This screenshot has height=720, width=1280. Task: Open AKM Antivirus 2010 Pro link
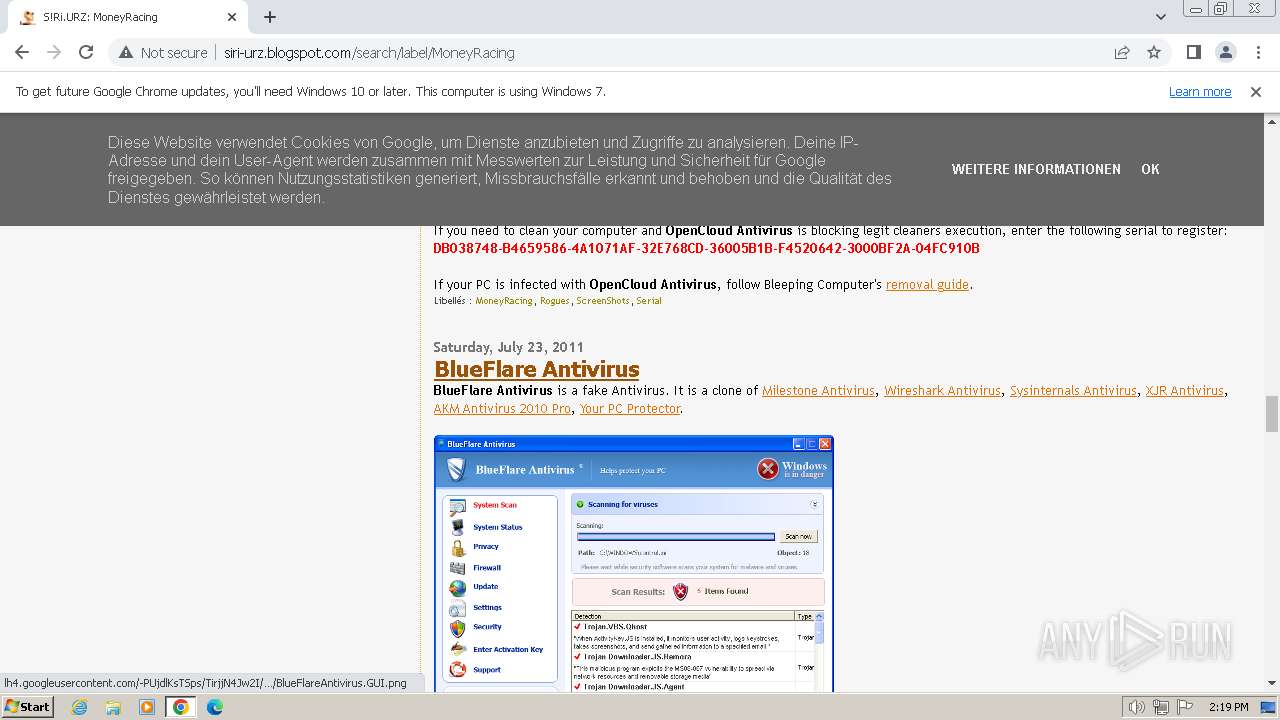click(502, 409)
